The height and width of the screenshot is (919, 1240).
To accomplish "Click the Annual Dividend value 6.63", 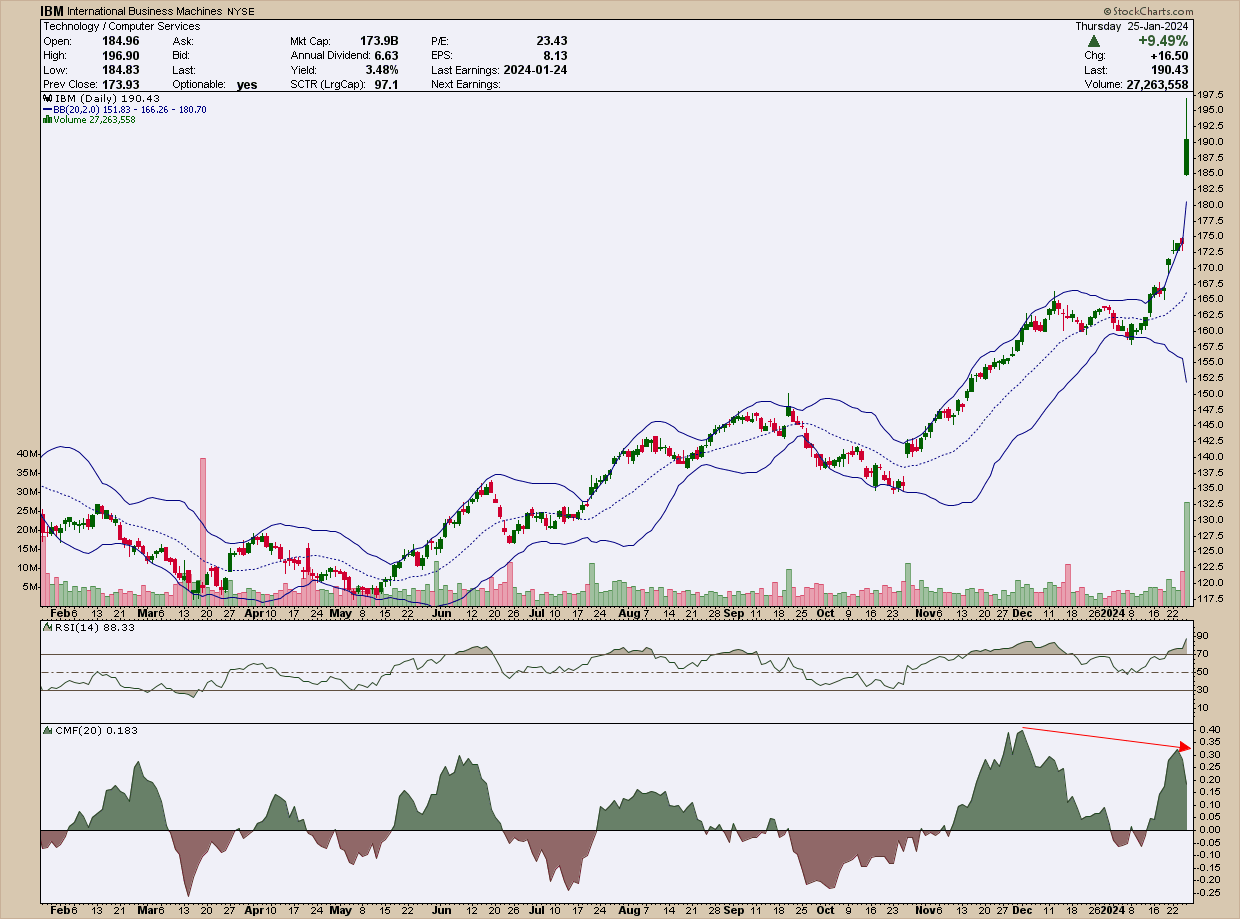I will pyautogui.click(x=386, y=55).
